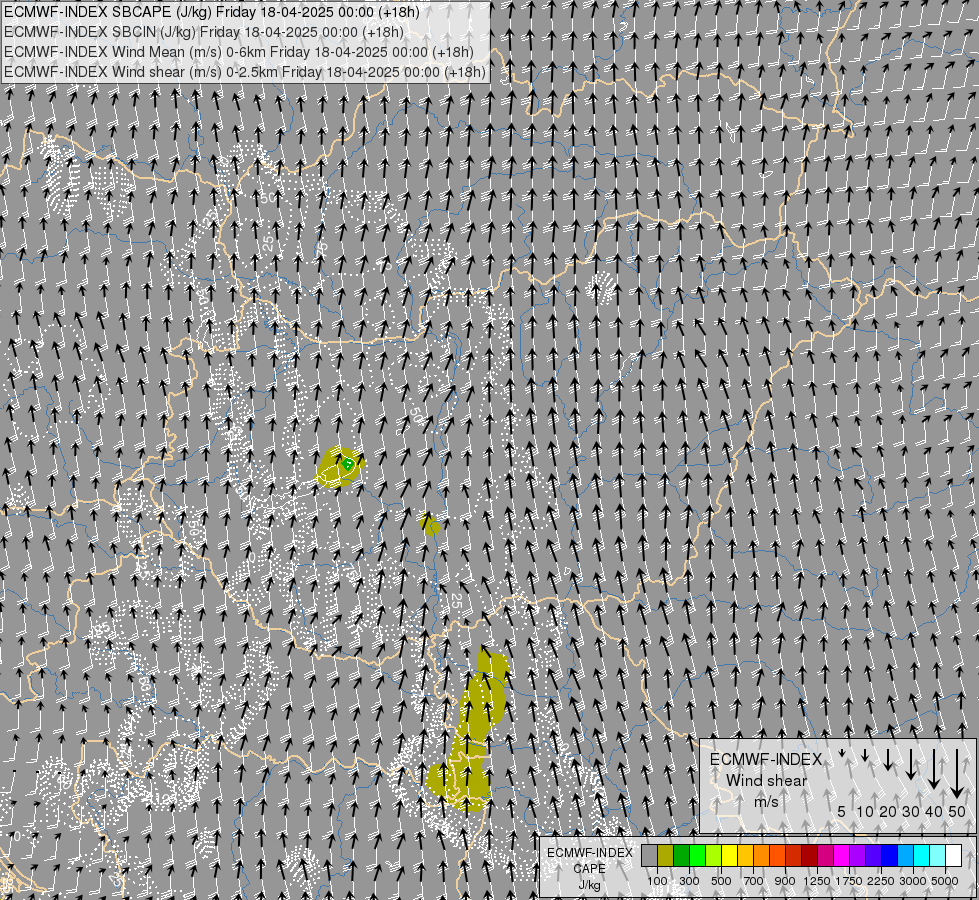Click the '100' value on the CAPE scale
Image resolution: width=979 pixels, height=900 pixels.
coord(657,881)
